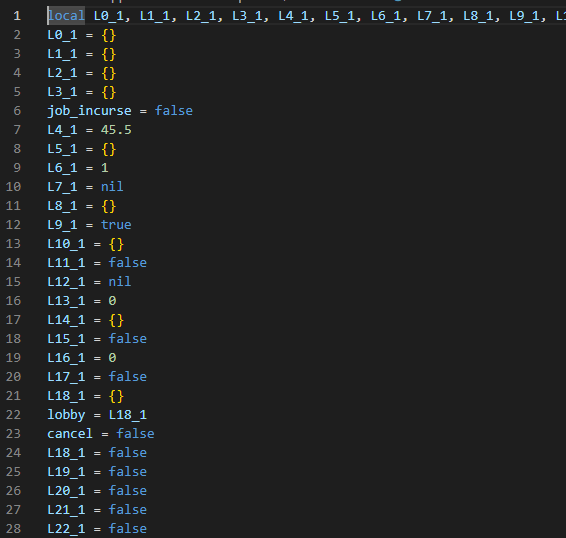Image resolution: width=566 pixels, height=538 pixels.
Task: Click line number 1 in the gutter
Action: [x=17, y=16]
